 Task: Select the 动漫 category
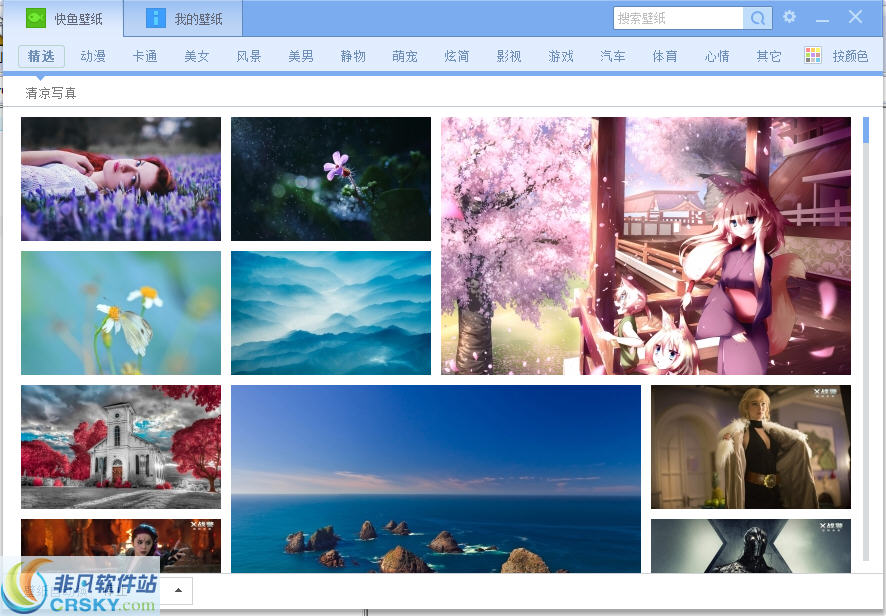click(93, 56)
